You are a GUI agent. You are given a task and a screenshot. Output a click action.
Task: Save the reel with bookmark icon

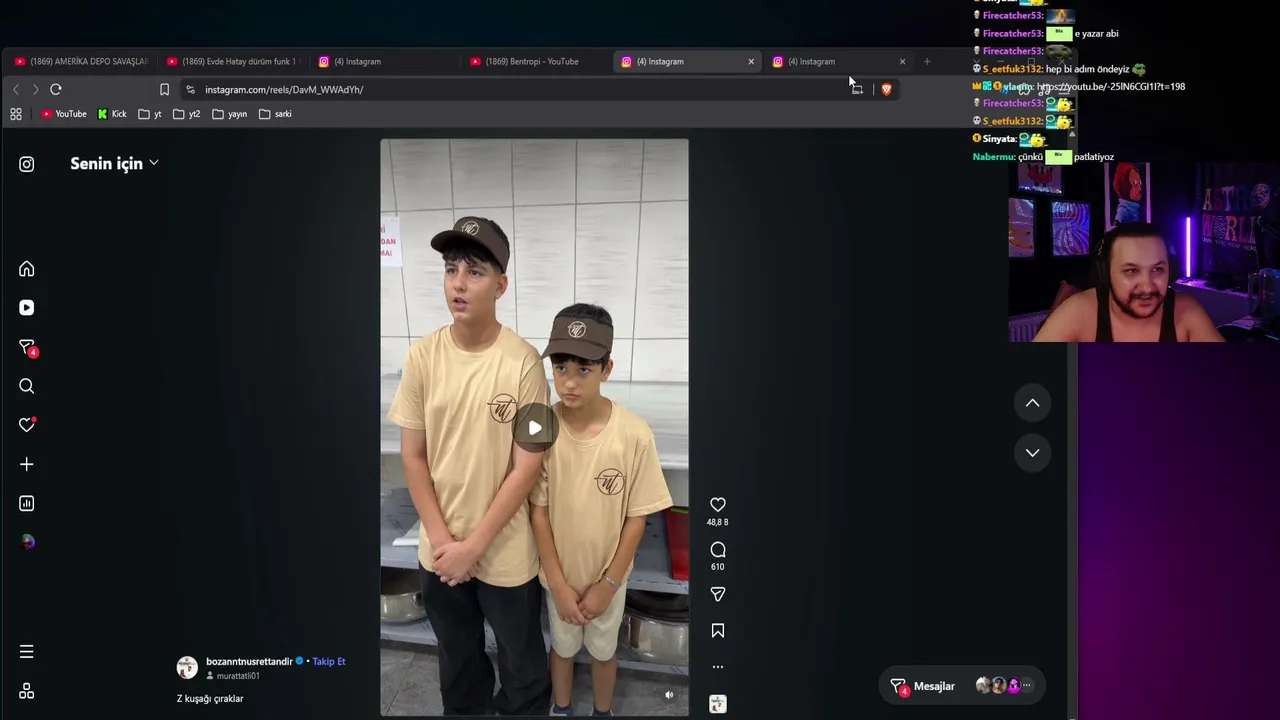[x=718, y=631]
